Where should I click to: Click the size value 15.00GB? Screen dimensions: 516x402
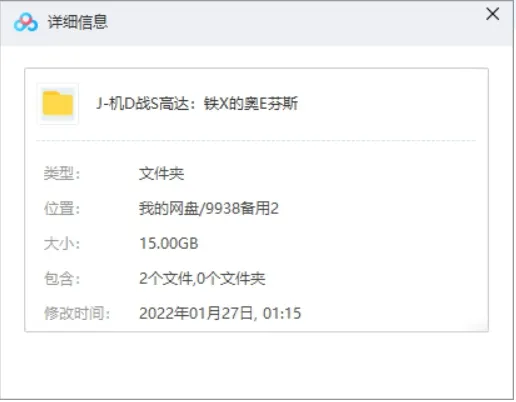click(x=169, y=244)
